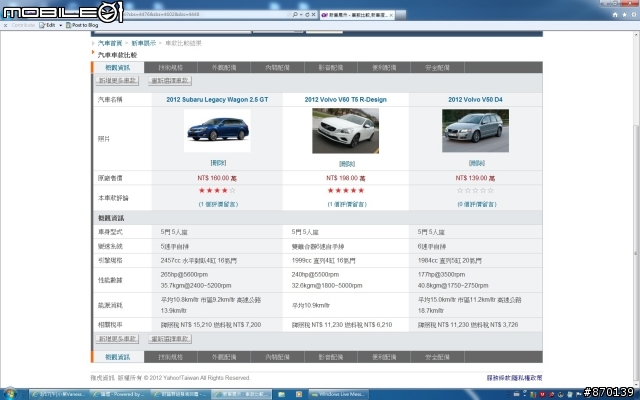Open 2012 Volvo V60 T5 R-Design link
Image resolution: width=640 pixels, height=400 pixels.
click(345, 100)
